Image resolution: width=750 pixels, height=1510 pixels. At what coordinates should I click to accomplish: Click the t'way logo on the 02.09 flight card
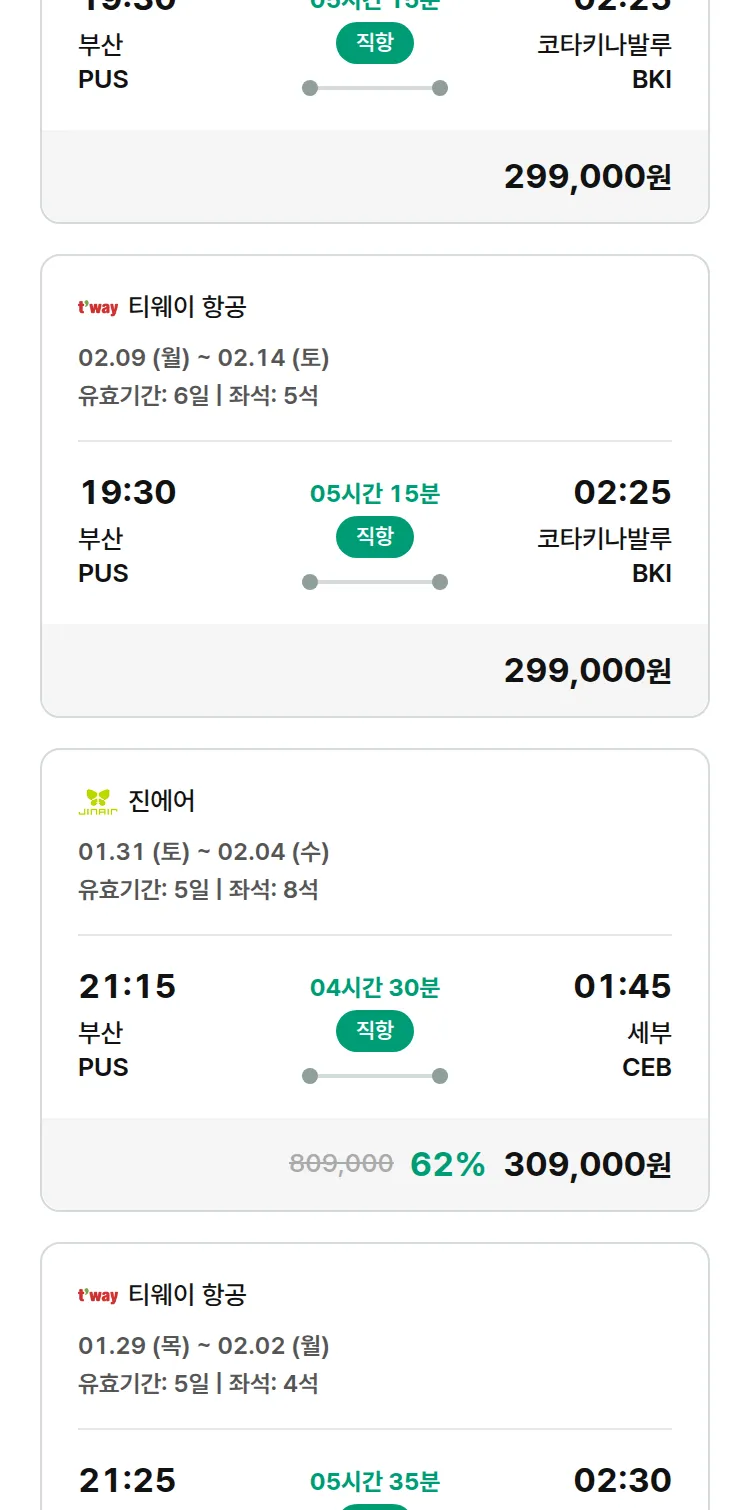pos(98,308)
